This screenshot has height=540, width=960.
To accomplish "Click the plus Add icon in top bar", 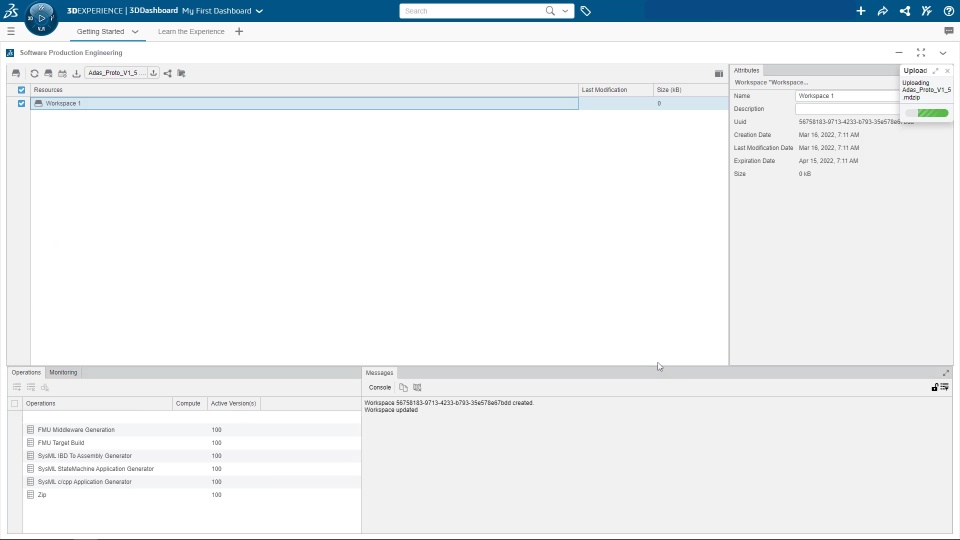I will click(860, 10).
